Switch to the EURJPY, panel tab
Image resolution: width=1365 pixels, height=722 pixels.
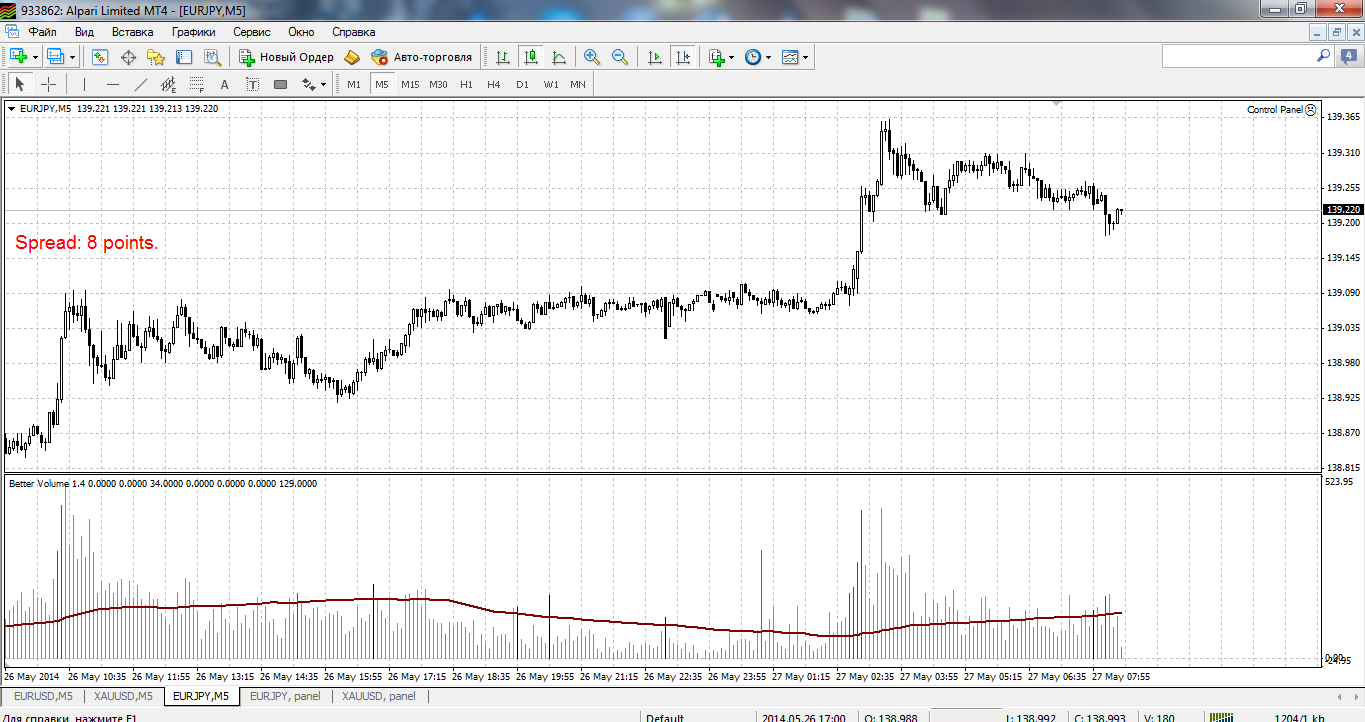(286, 695)
